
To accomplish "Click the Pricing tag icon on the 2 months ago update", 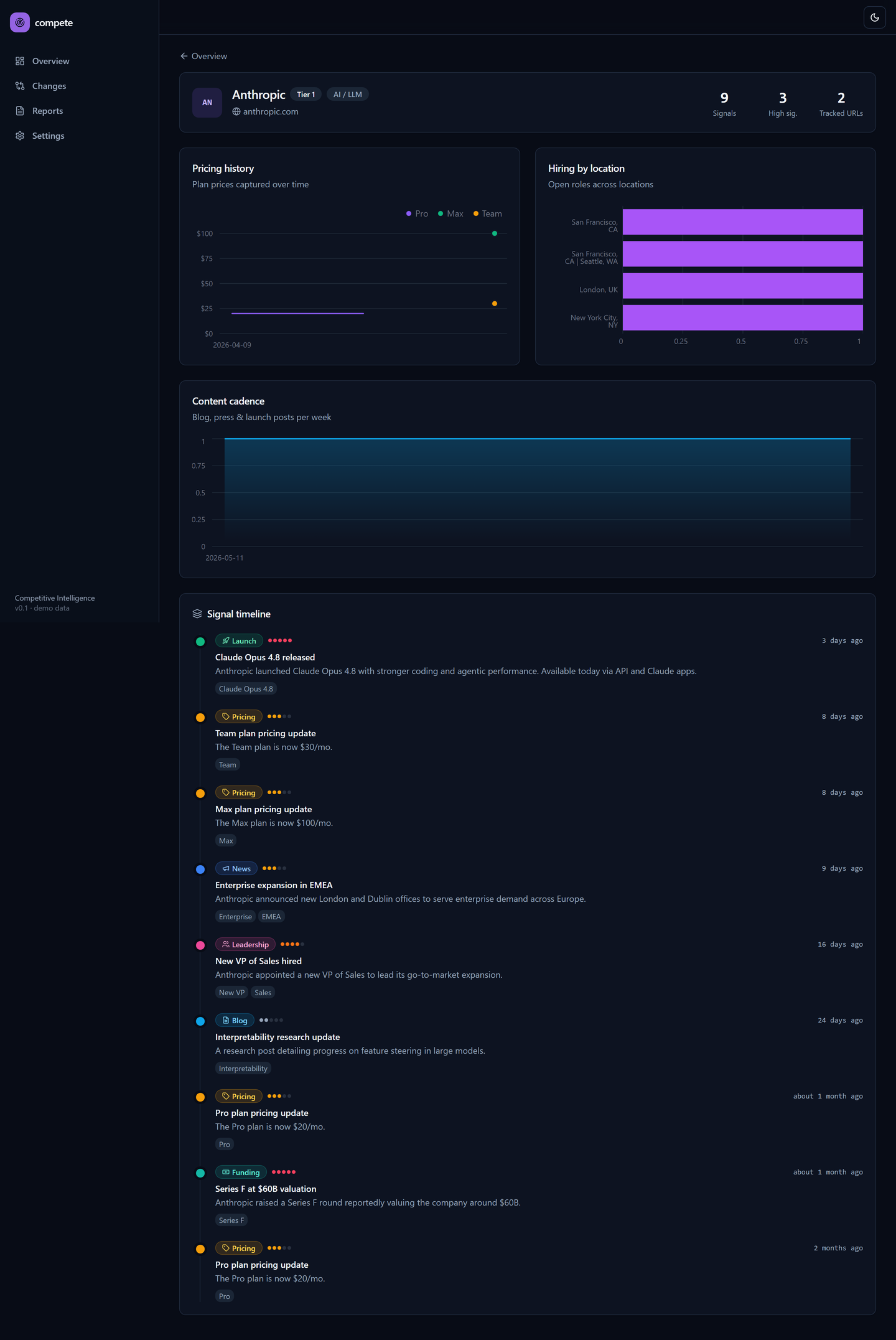I will [x=226, y=1249].
